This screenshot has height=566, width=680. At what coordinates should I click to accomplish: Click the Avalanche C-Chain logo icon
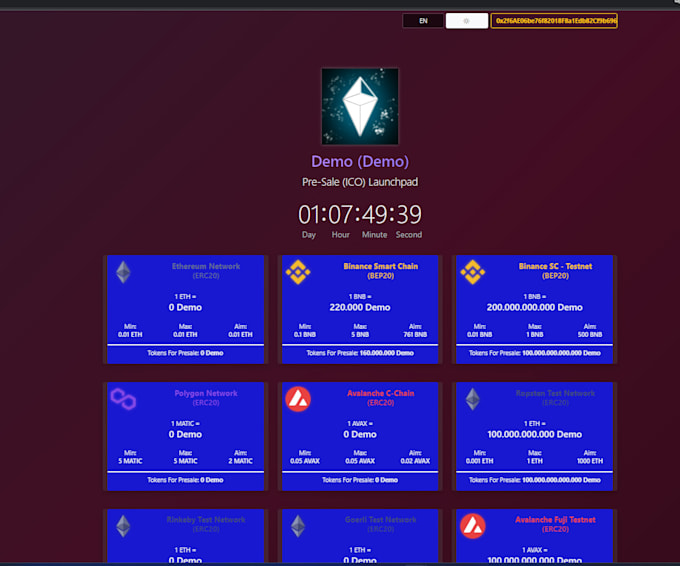coord(298,399)
